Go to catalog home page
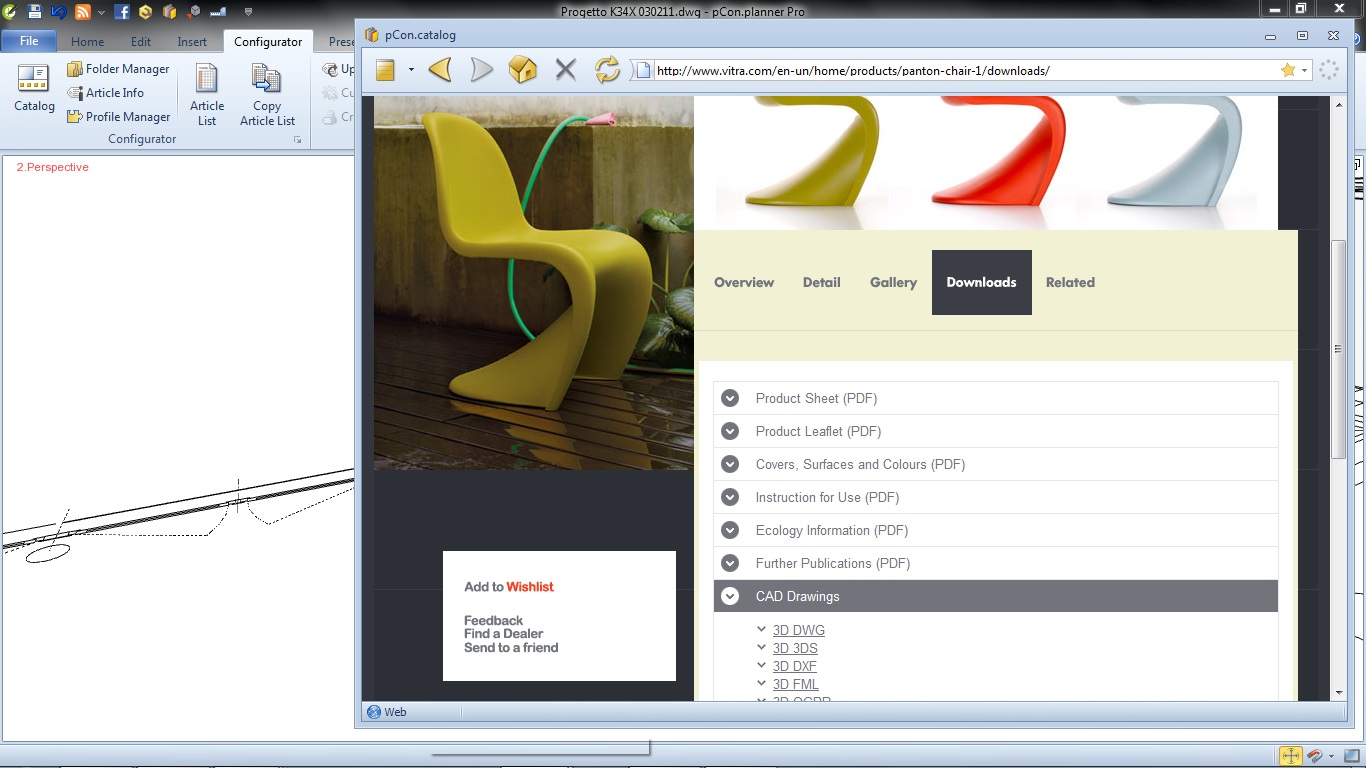Viewport: 1366px width, 768px height. click(523, 70)
